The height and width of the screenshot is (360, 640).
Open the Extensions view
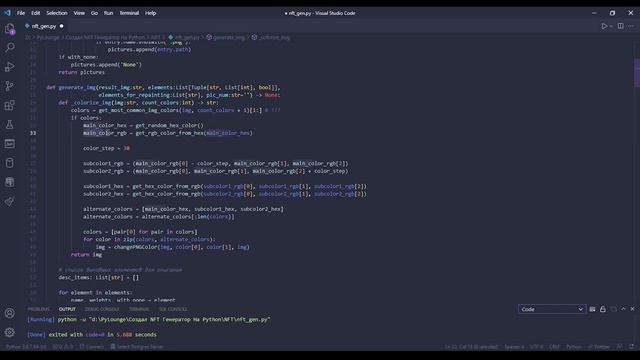pos(10,105)
